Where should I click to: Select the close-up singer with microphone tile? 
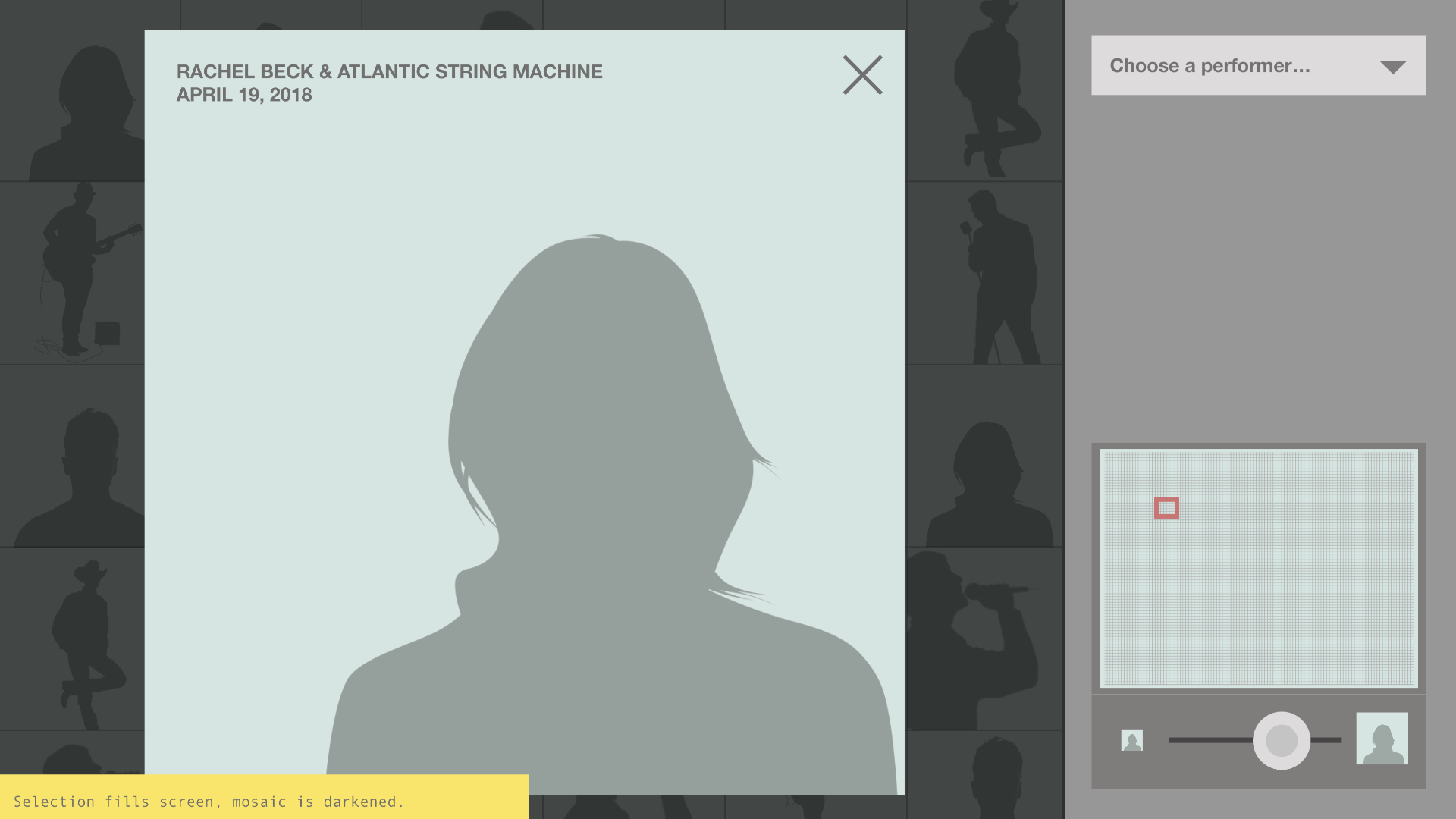(x=978, y=637)
